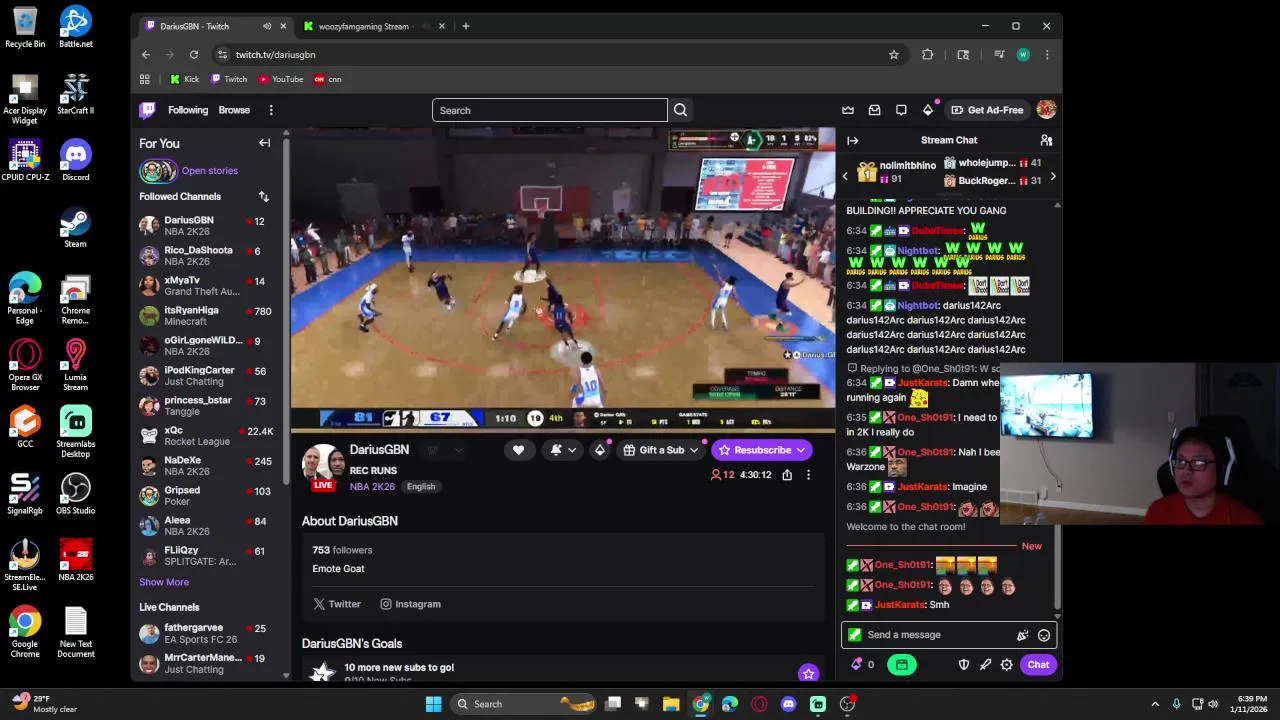Open fathergarvee live channel

pyautogui.click(x=206, y=633)
